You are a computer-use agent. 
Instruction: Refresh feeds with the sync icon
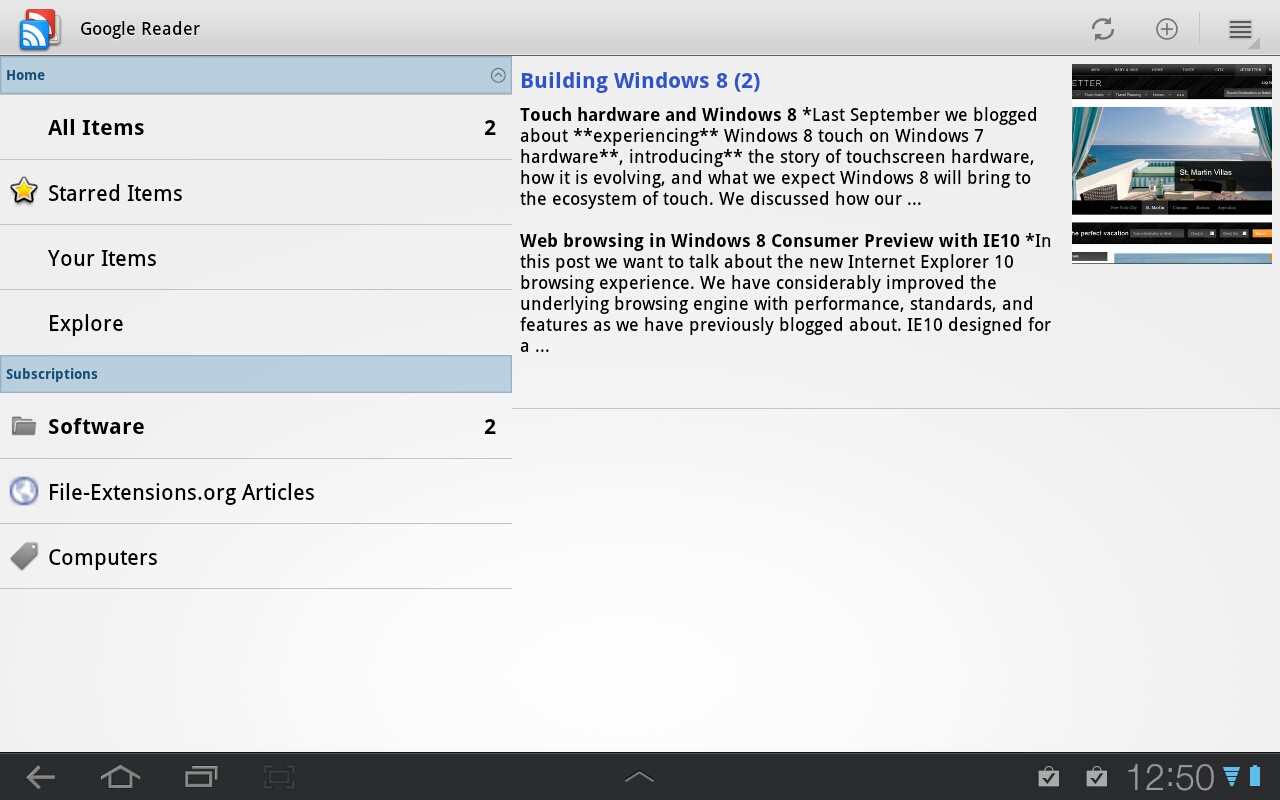[1103, 29]
